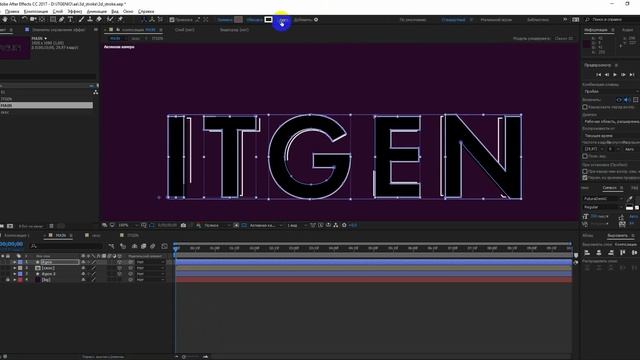Play the preview with the Play button
Viewport: 640px width, 360px height.
click(615, 75)
